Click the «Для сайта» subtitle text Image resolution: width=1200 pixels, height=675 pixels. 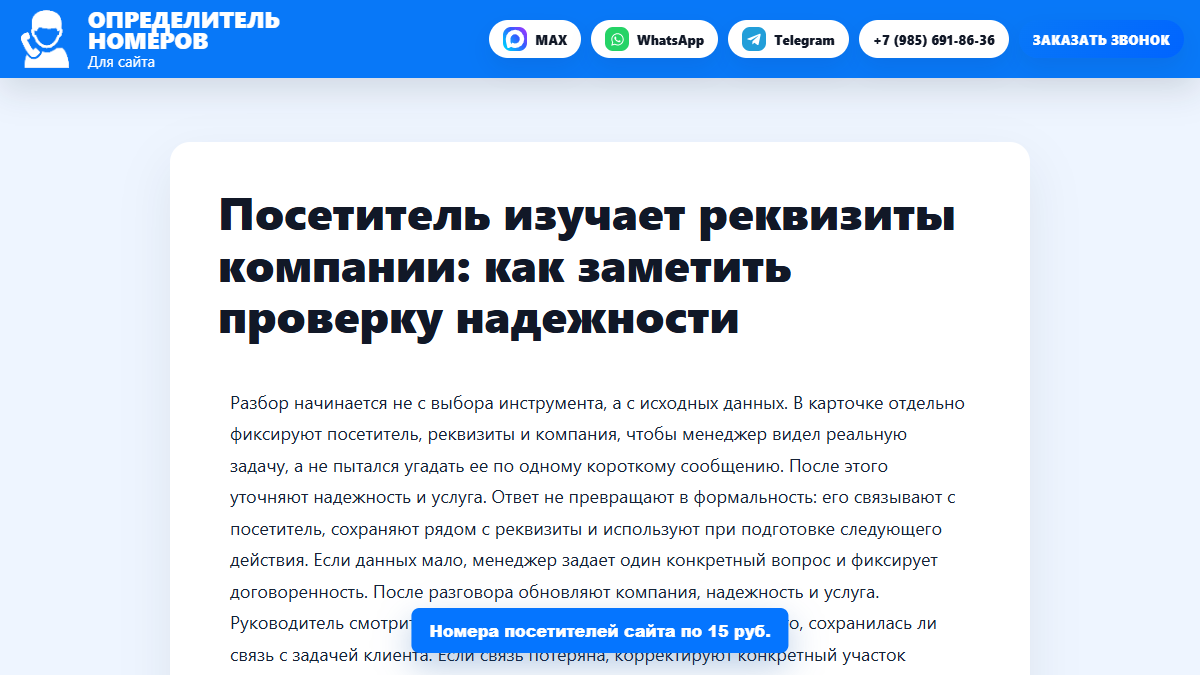[121, 62]
